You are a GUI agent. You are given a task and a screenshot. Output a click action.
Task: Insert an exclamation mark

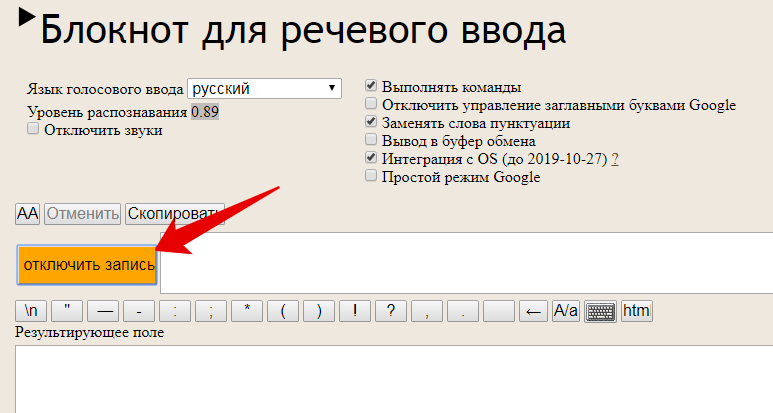pyautogui.click(x=355, y=311)
